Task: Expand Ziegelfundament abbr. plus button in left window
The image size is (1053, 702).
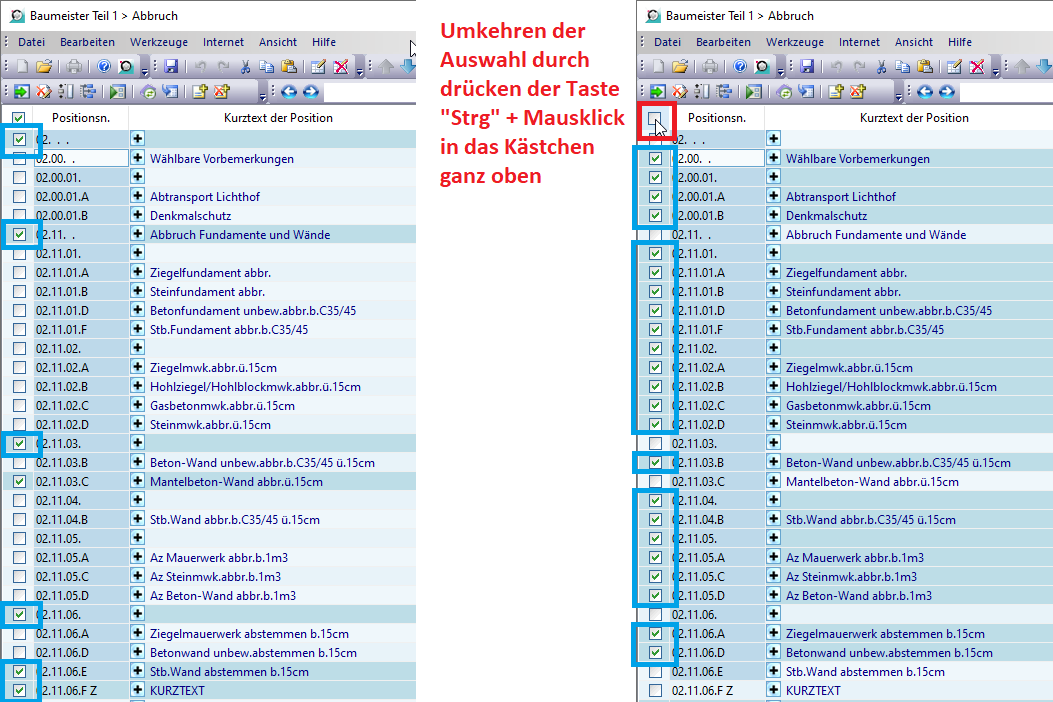Action: coord(138,273)
